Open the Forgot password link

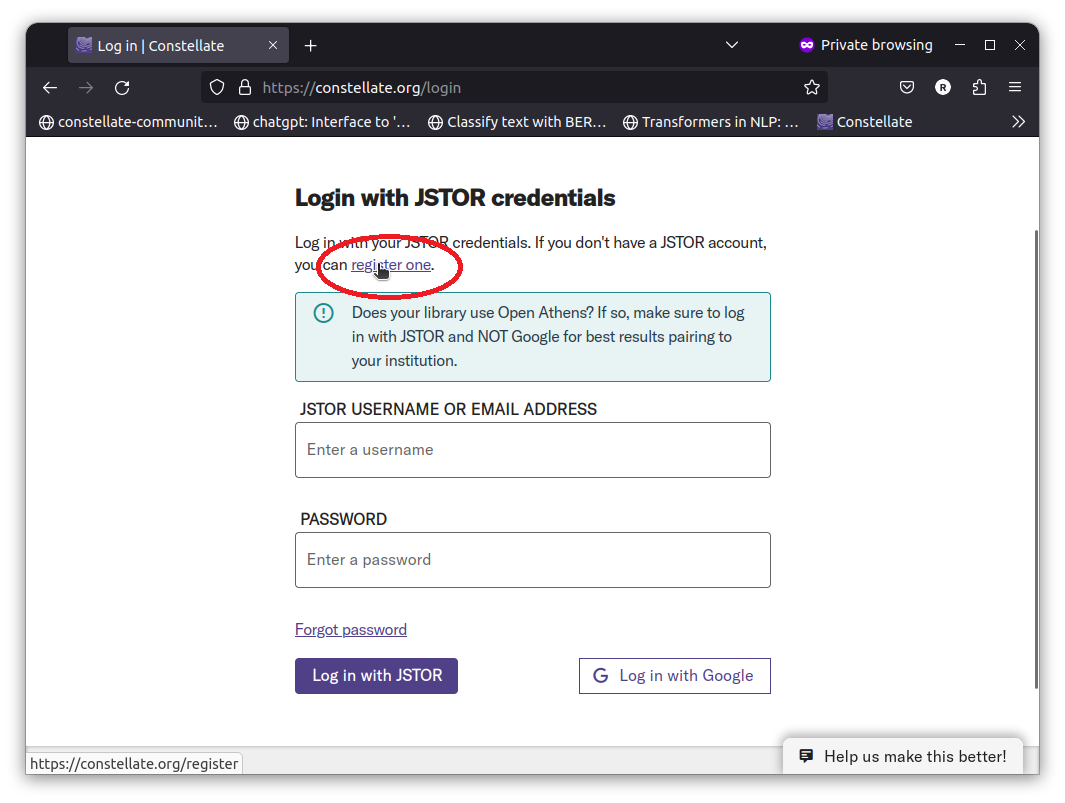pos(350,630)
